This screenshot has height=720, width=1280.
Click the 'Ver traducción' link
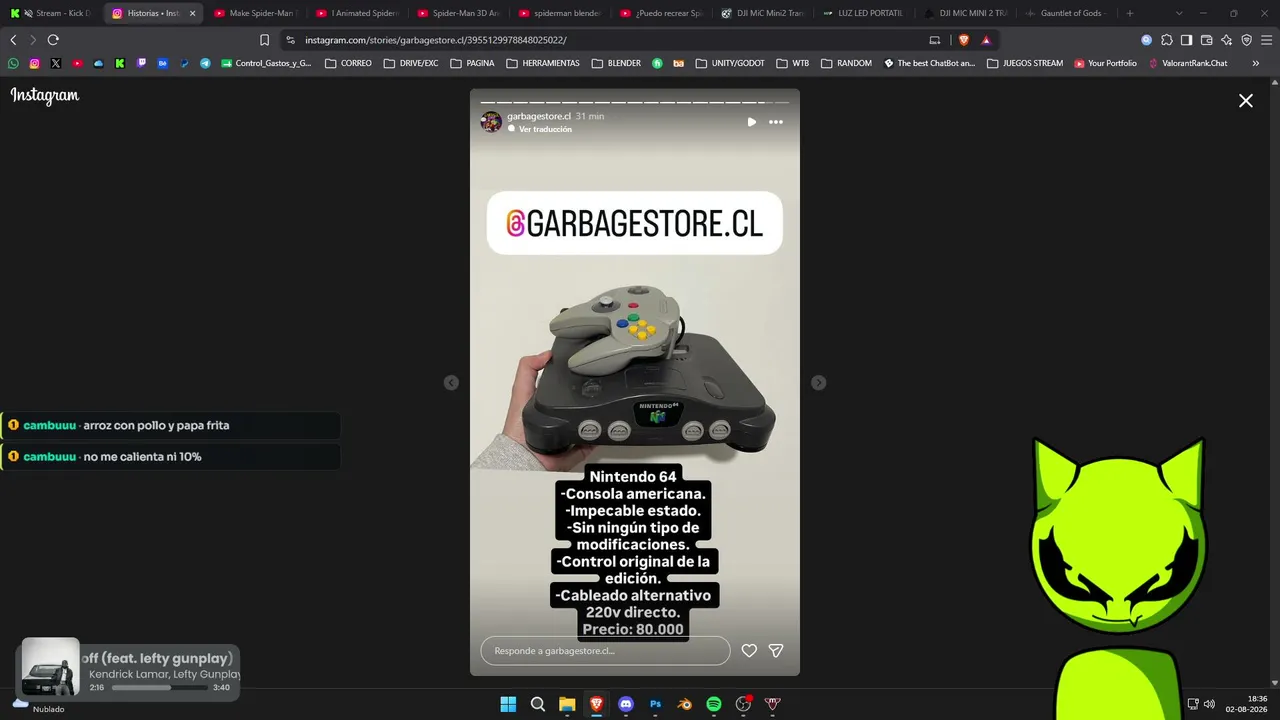click(x=545, y=129)
